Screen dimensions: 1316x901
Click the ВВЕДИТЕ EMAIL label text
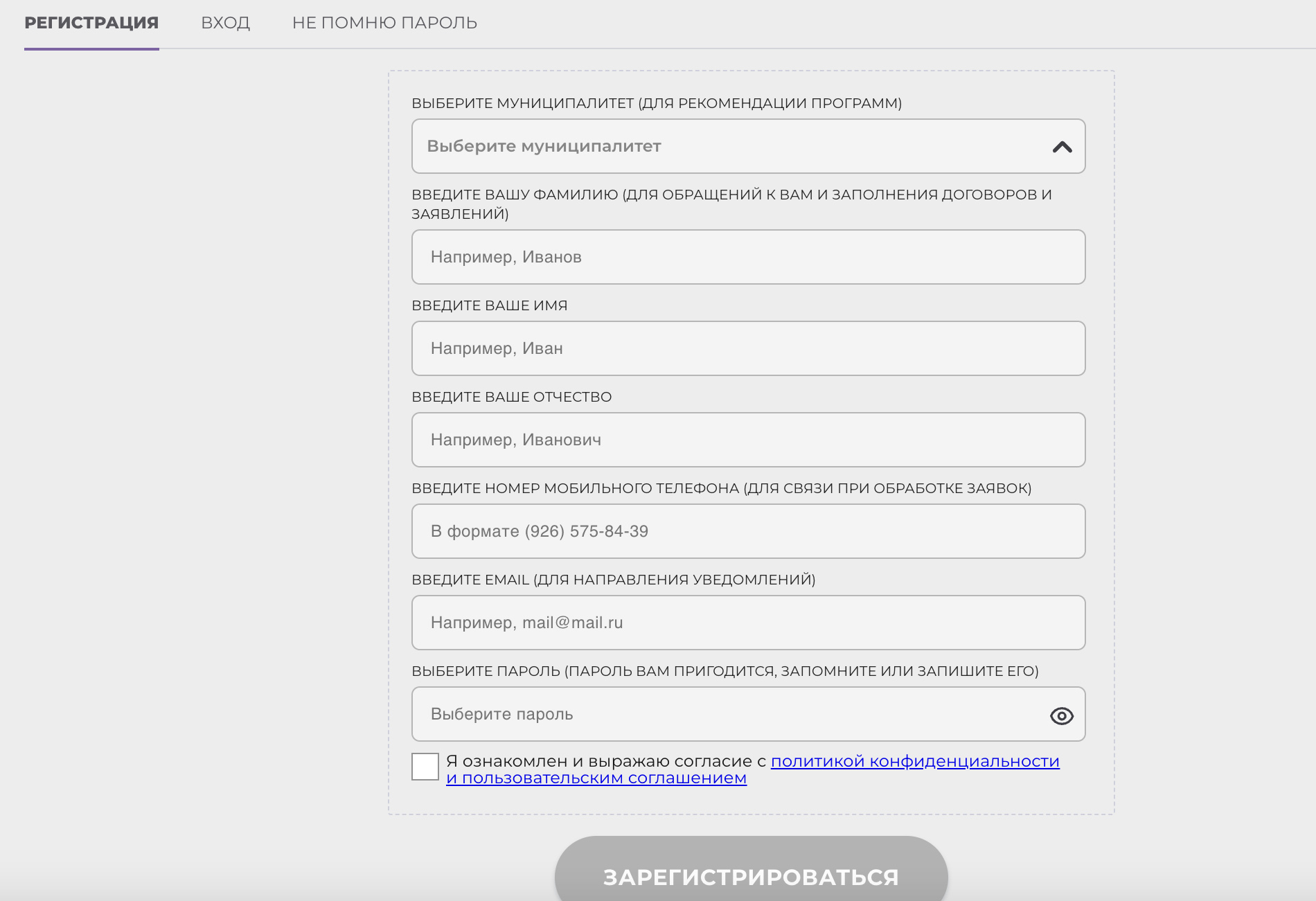pos(614,580)
